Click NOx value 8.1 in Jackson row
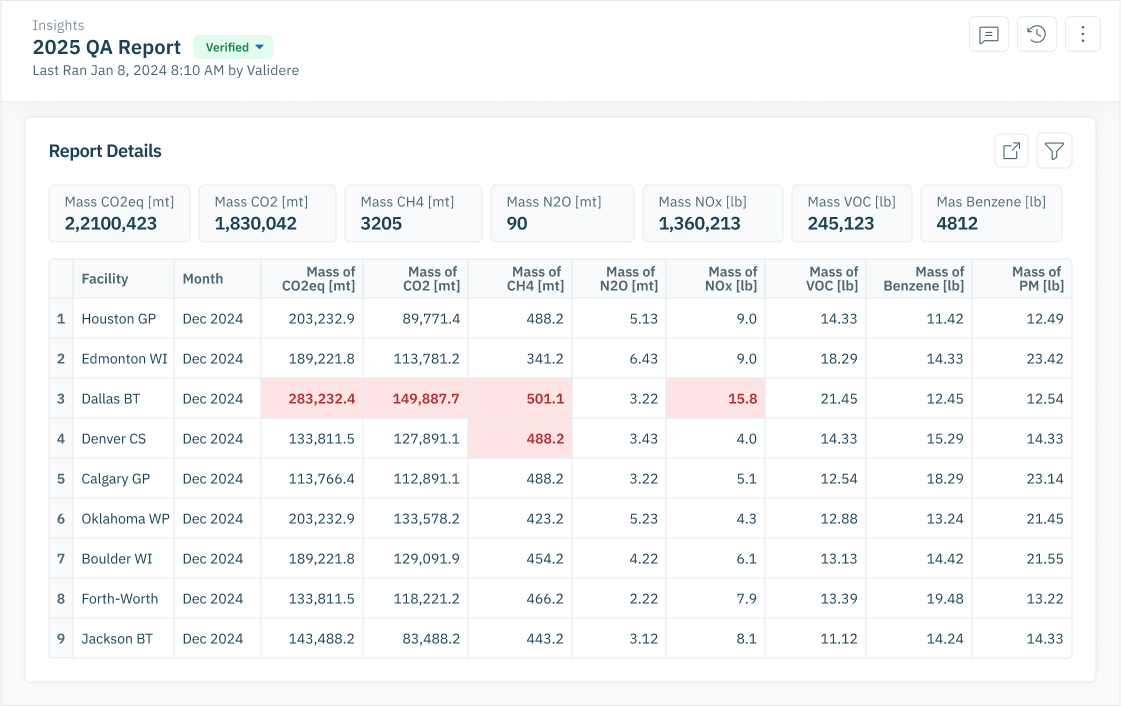Screen dimensions: 1121x706 click(x=746, y=639)
